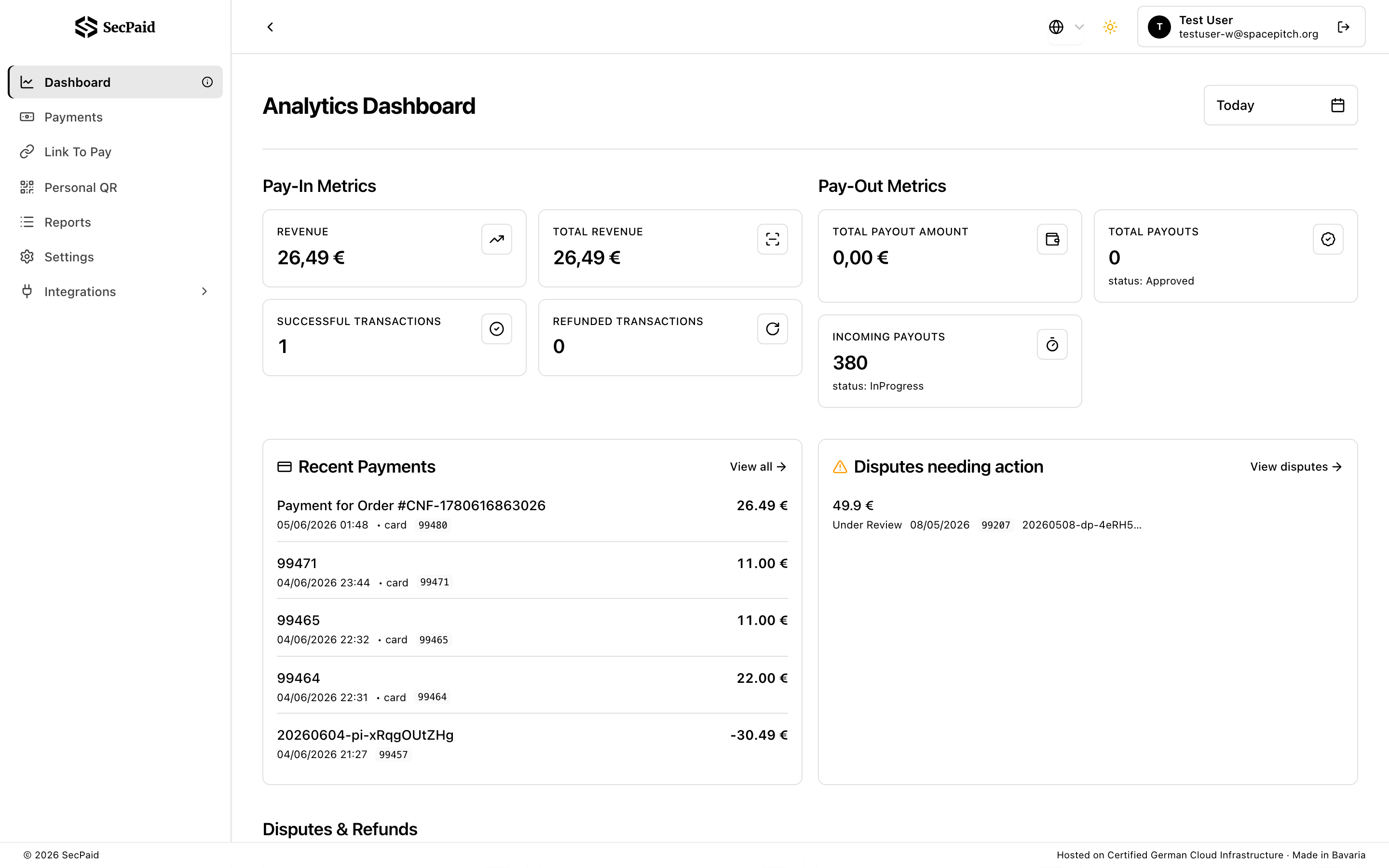The height and width of the screenshot is (868, 1389).
Task: Click View all recent payments link
Action: click(758, 467)
